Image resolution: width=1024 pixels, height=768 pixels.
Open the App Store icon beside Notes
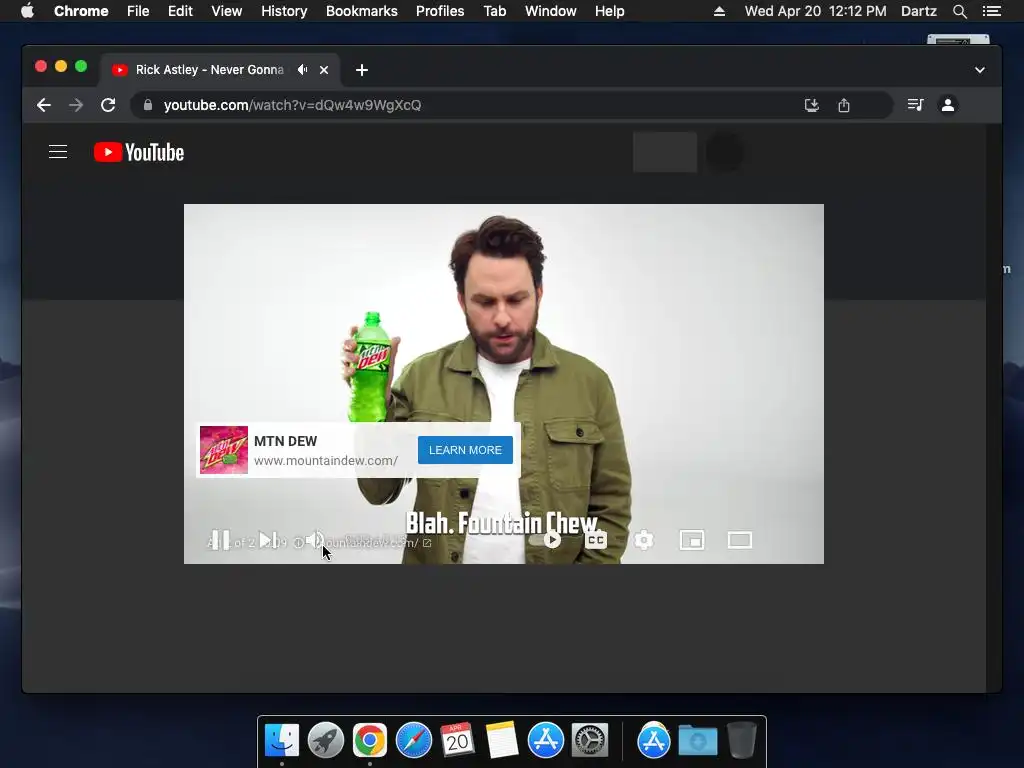point(545,740)
